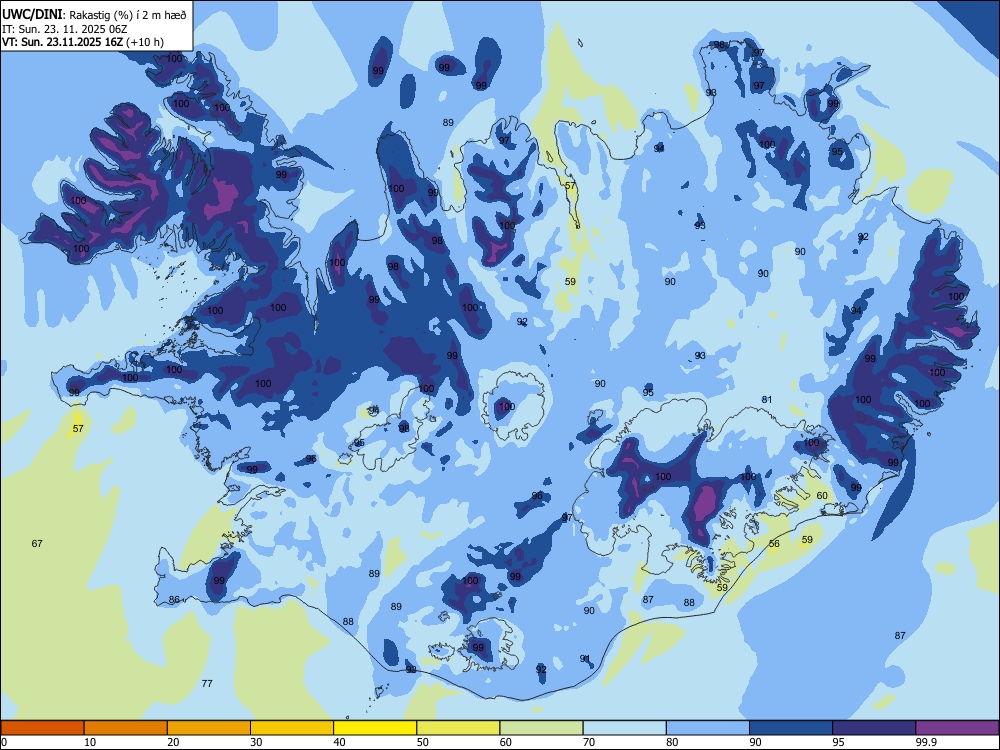Click the legend scale label '40'
The width and height of the screenshot is (1000, 750).
pyautogui.click(x=340, y=742)
